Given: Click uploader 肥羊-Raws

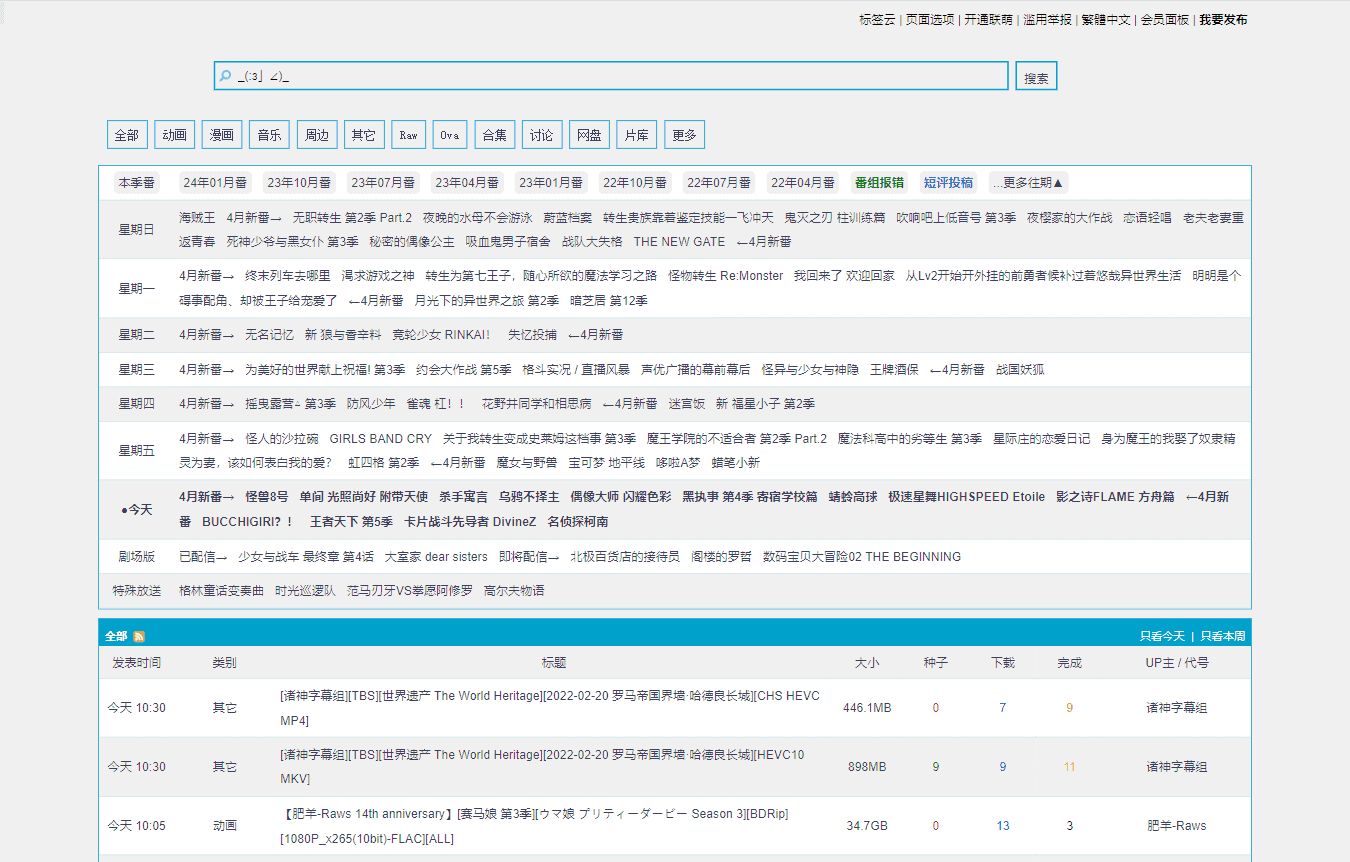Looking at the screenshot, I should [x=1176, y=826].
